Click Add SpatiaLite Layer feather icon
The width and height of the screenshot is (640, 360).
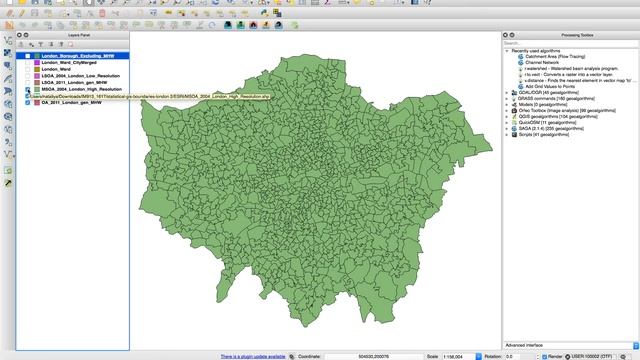[8, 78]
